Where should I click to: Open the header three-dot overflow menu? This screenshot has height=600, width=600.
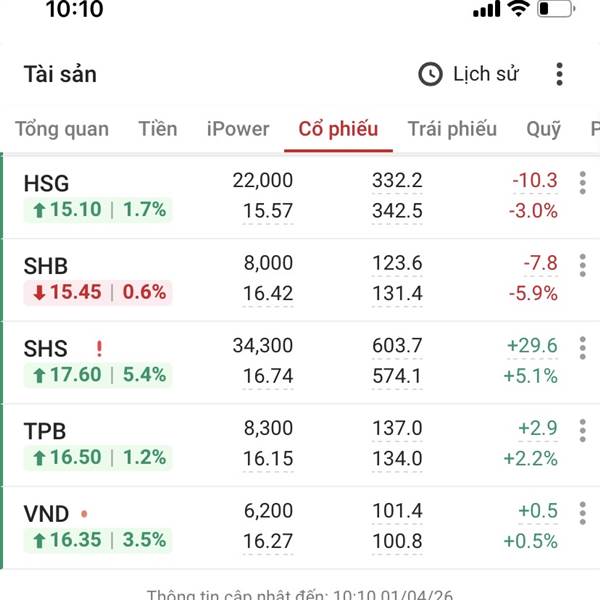[x=559, y=74]
